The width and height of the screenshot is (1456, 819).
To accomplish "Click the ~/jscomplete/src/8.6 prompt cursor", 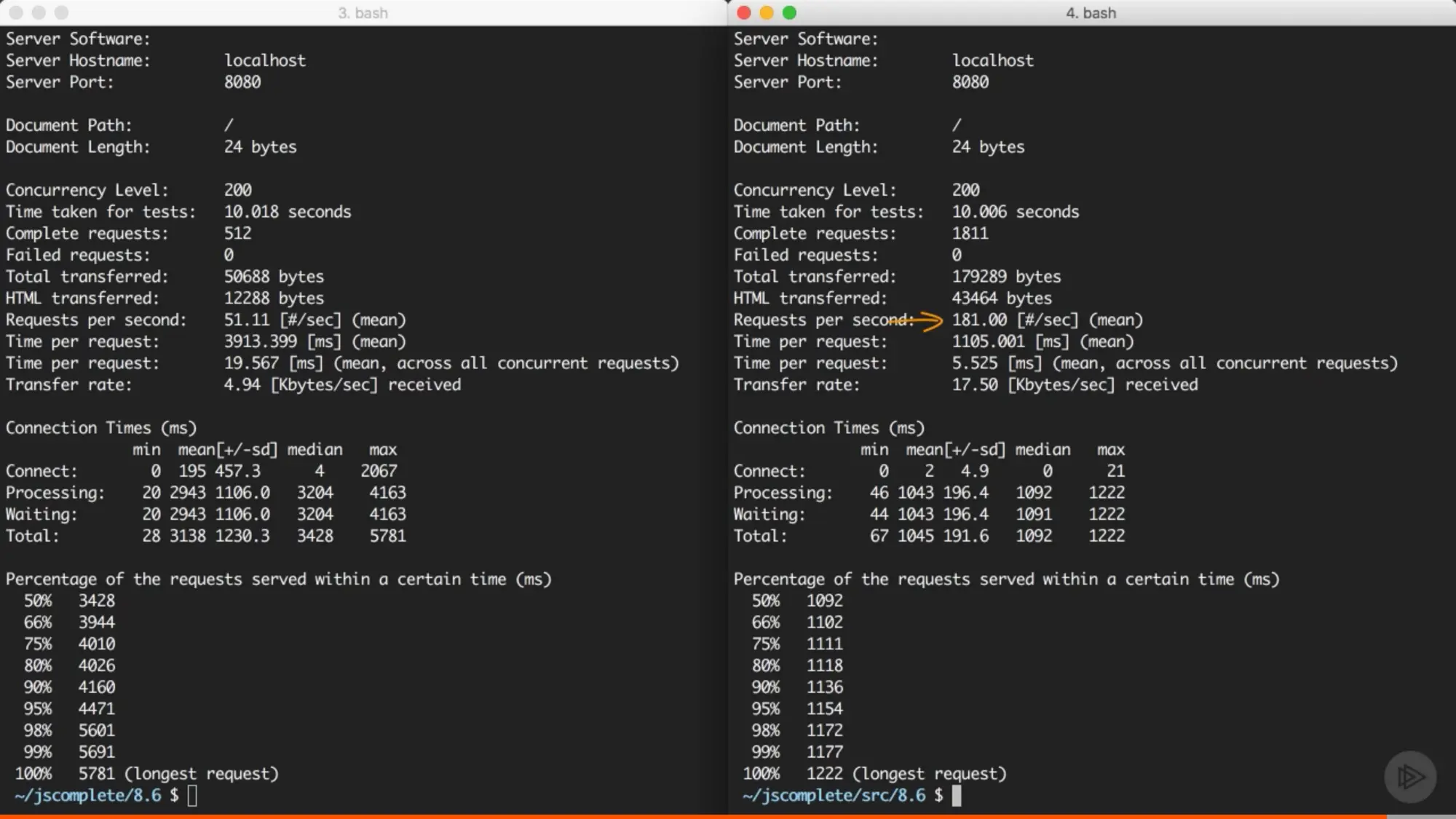I will coord(957,795).
